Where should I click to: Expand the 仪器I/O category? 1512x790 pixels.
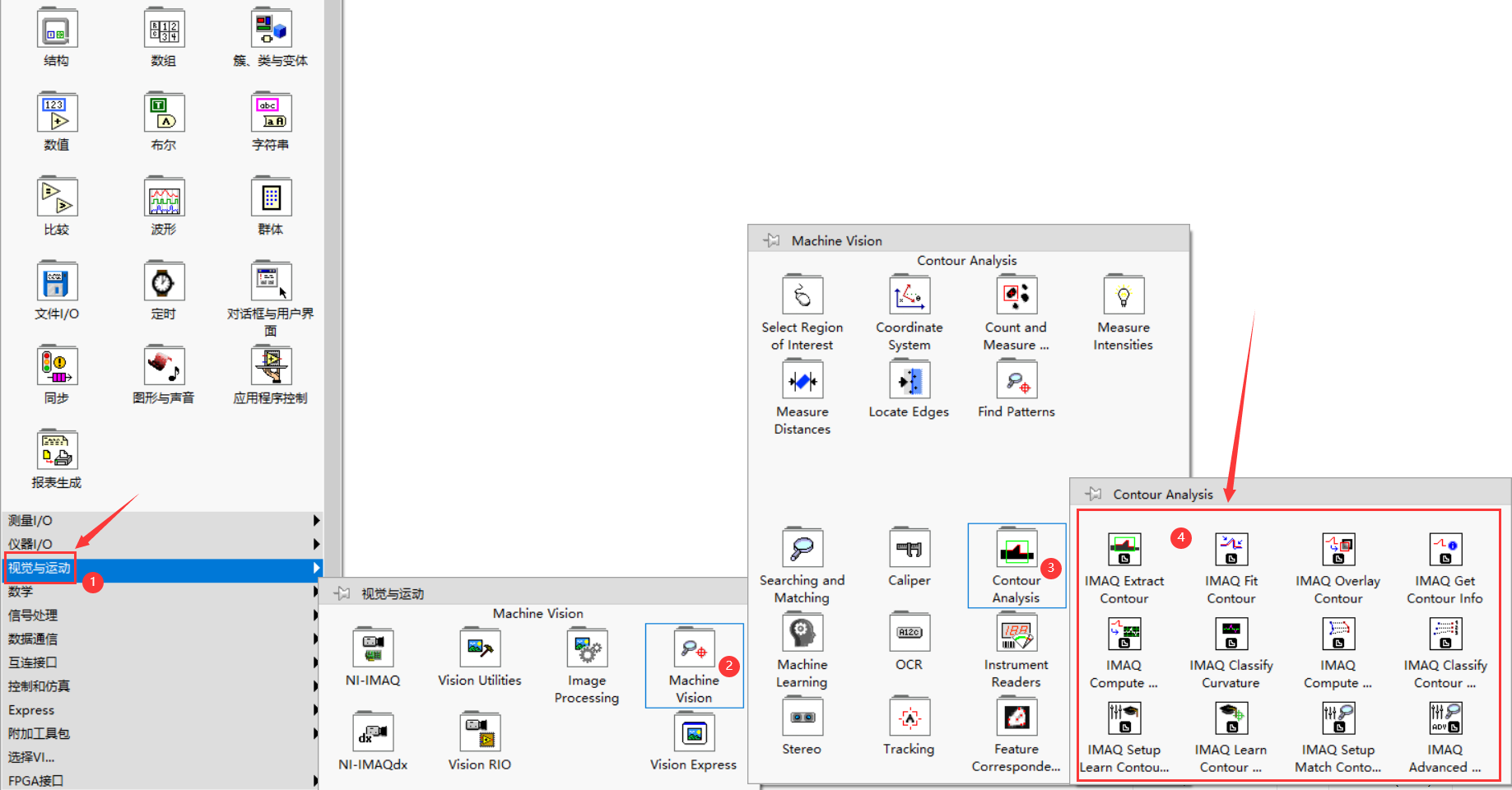161,544
